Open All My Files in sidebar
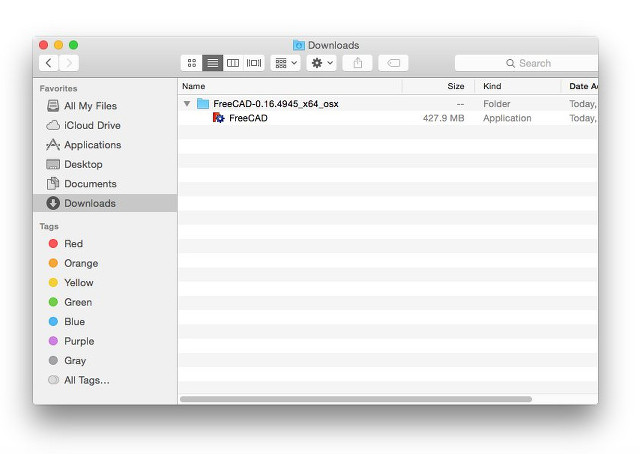The width and height of the screenshot is (640, 454). pyautogui.click(x=105, y=106)
